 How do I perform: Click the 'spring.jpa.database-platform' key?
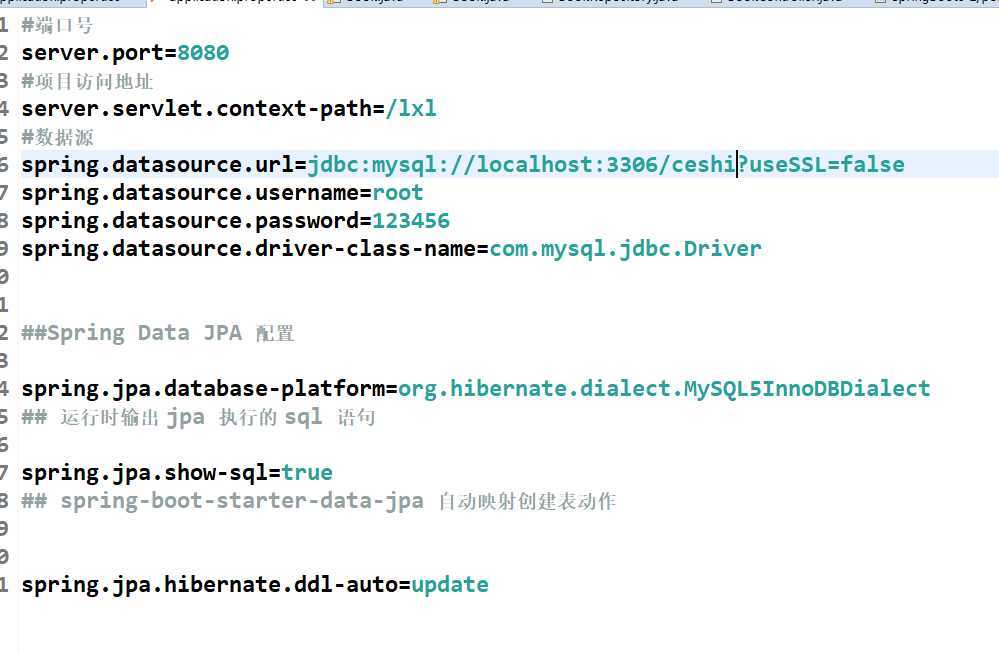[203, 389]
